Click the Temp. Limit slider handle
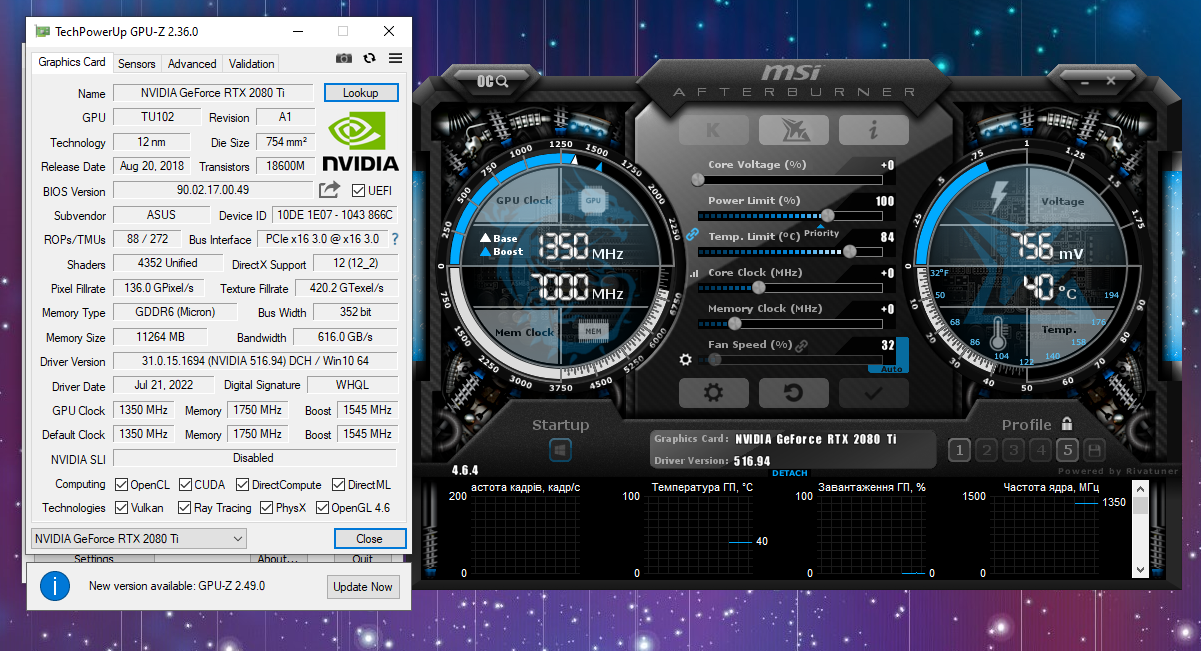The height and width of the screenshot is (651, 1201). [x=850, y=251]
